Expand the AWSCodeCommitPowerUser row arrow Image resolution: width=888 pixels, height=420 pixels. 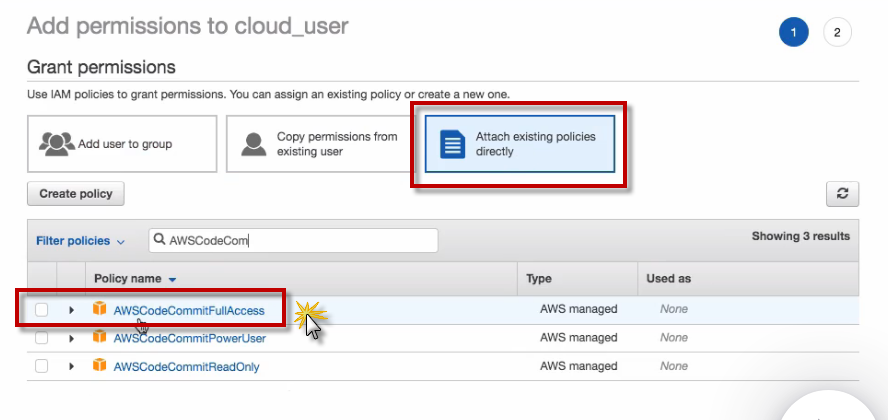pyautogui.click(x=71, y=338)
